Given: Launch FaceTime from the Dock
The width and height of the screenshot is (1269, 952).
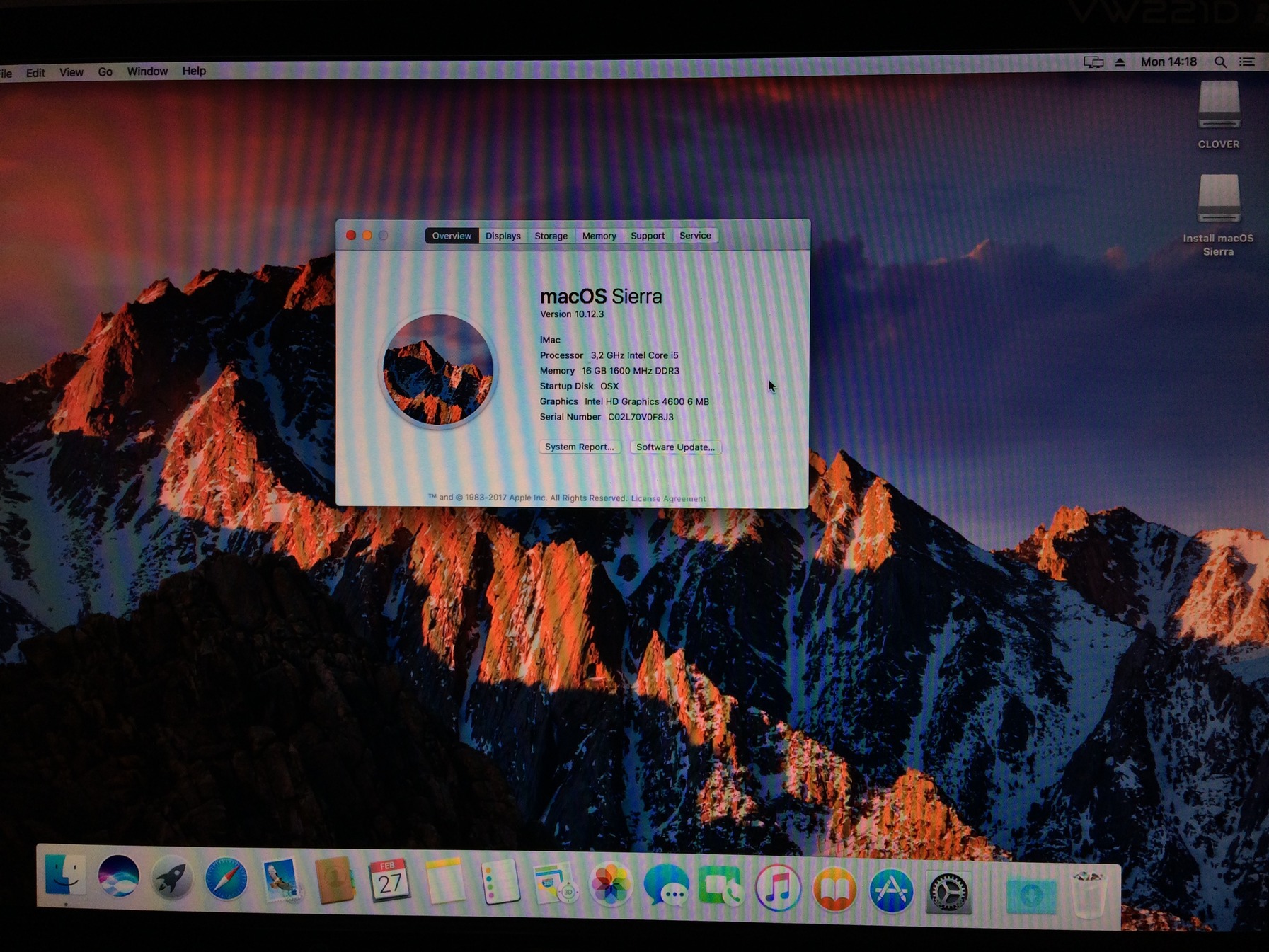Looking at the screenshot, I should (x=721, y=887).
